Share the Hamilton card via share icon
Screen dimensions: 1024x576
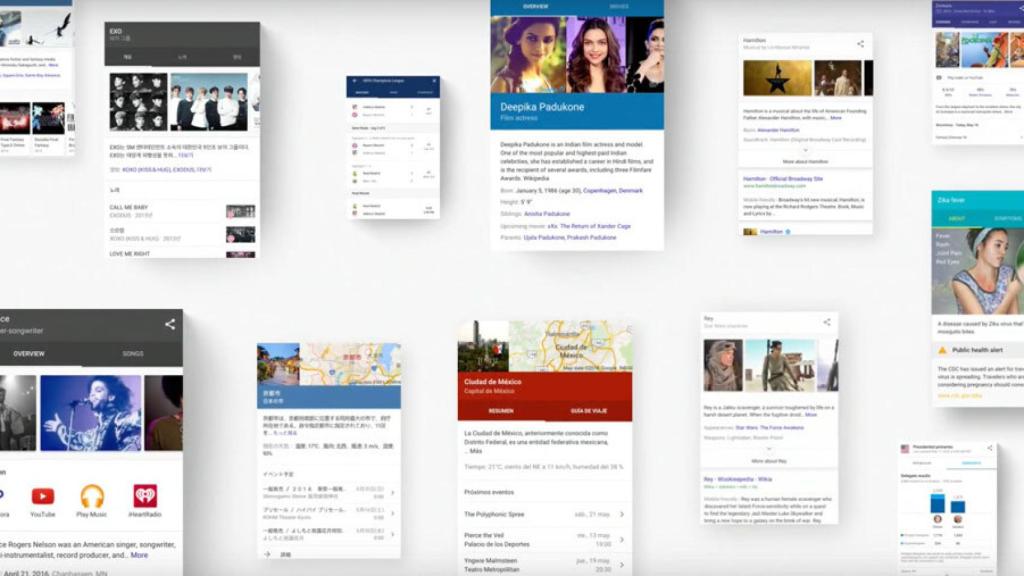coord(861,43)
